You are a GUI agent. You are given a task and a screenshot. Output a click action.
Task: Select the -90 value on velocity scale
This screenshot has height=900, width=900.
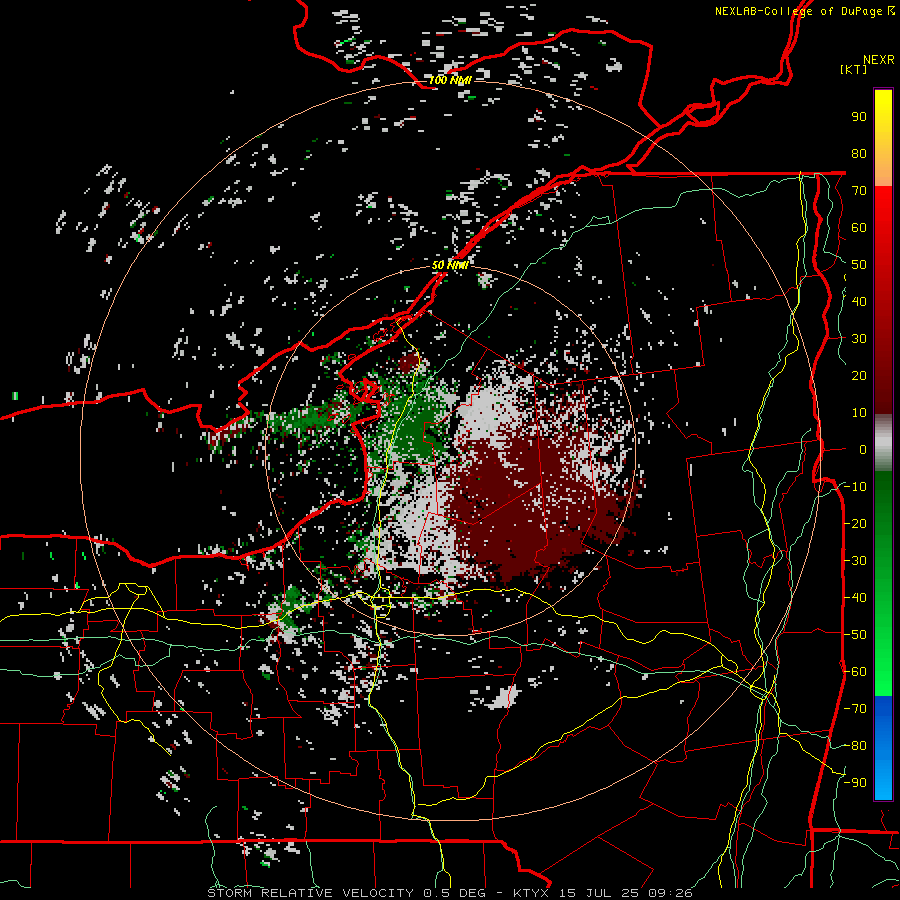(855, 783)
